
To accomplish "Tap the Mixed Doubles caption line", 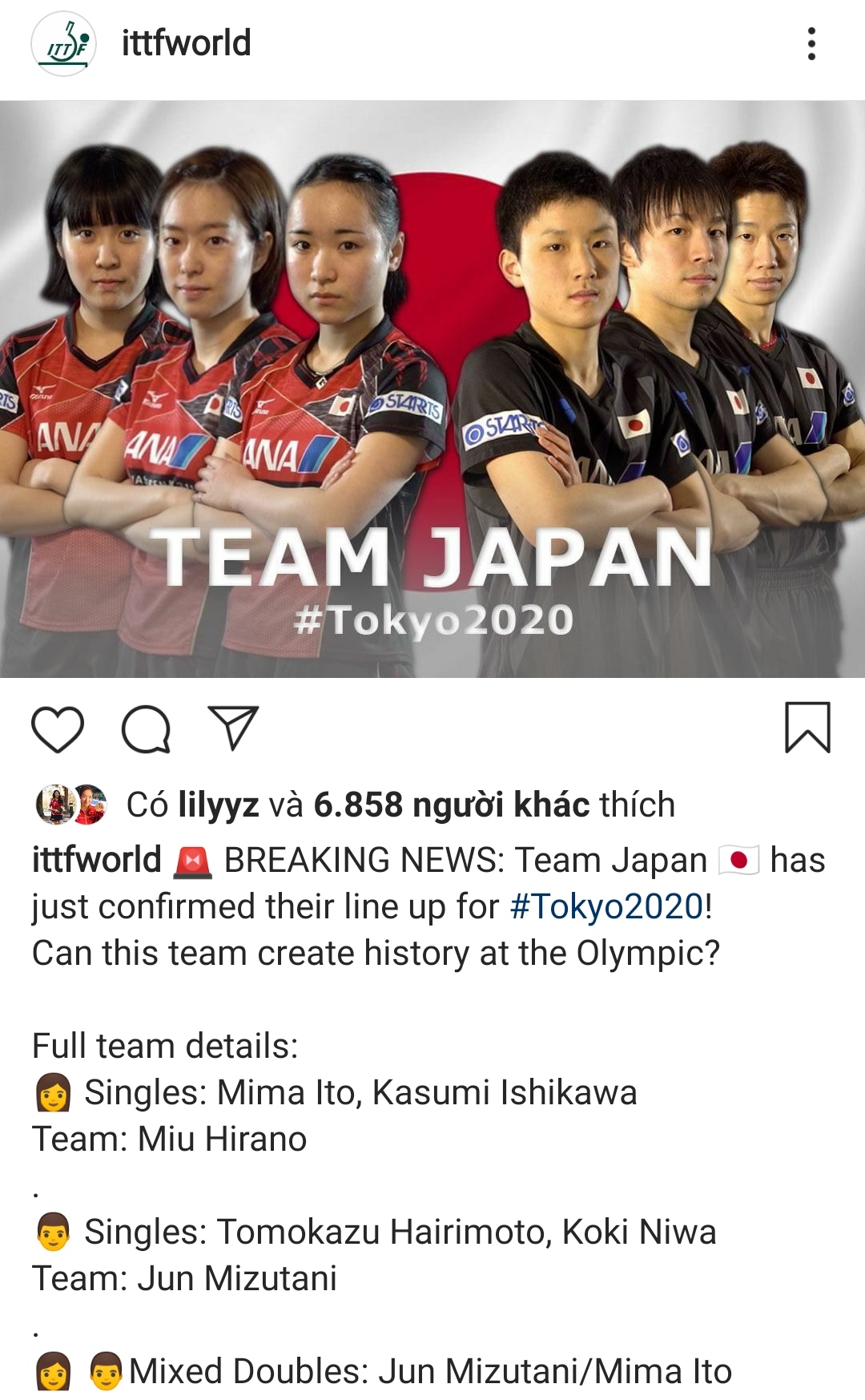I will pyautogui.click(x=383, y=1371).
